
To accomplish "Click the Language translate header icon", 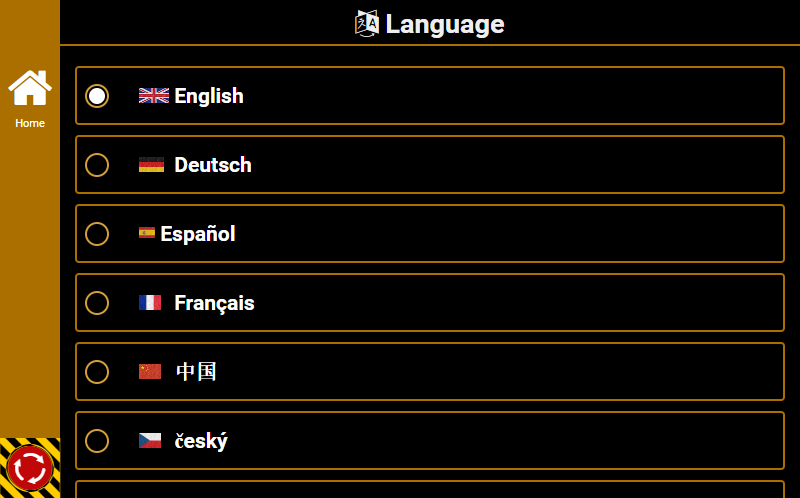I will [367, 23].
